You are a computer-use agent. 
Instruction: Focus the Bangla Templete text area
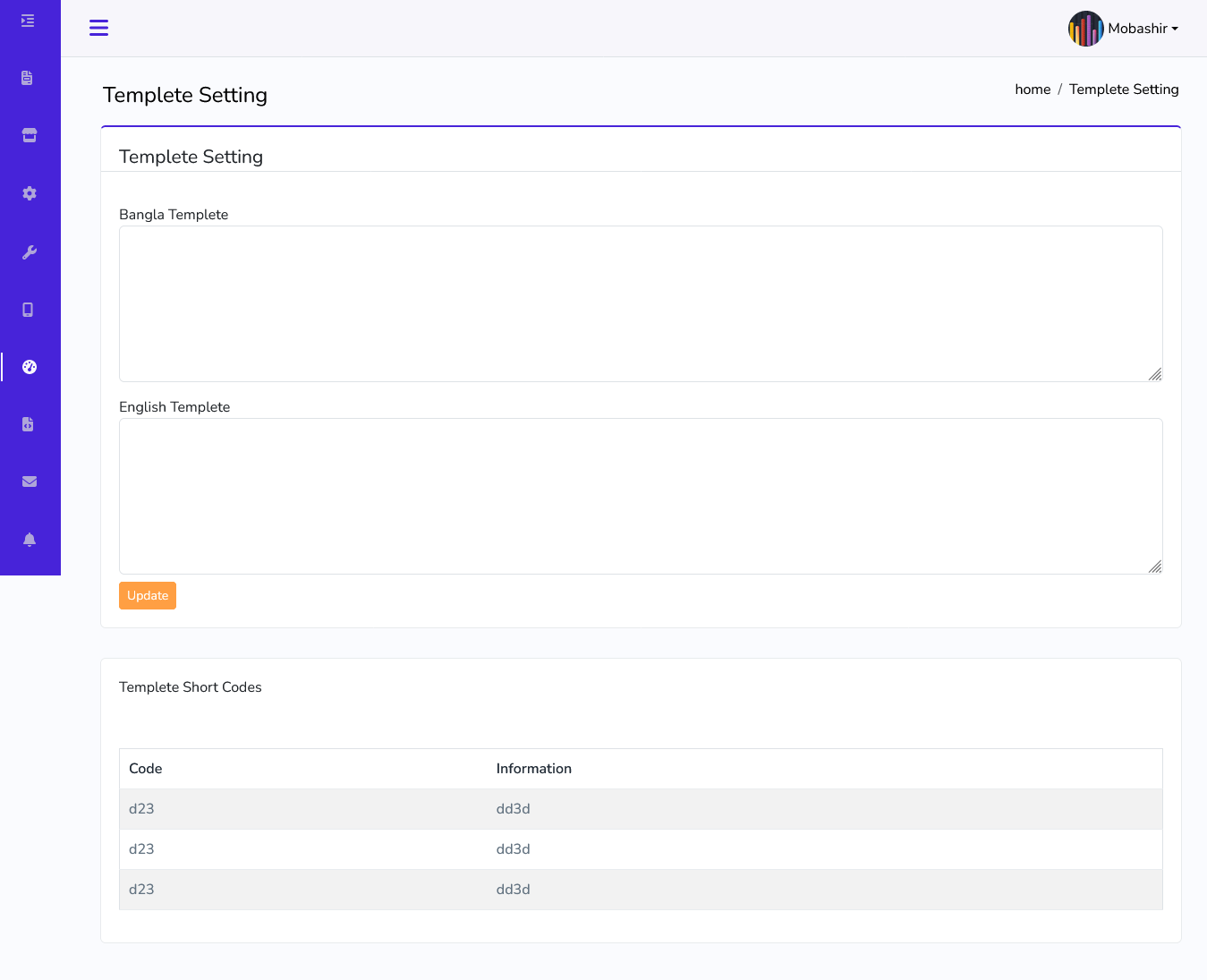coord(640,303)
